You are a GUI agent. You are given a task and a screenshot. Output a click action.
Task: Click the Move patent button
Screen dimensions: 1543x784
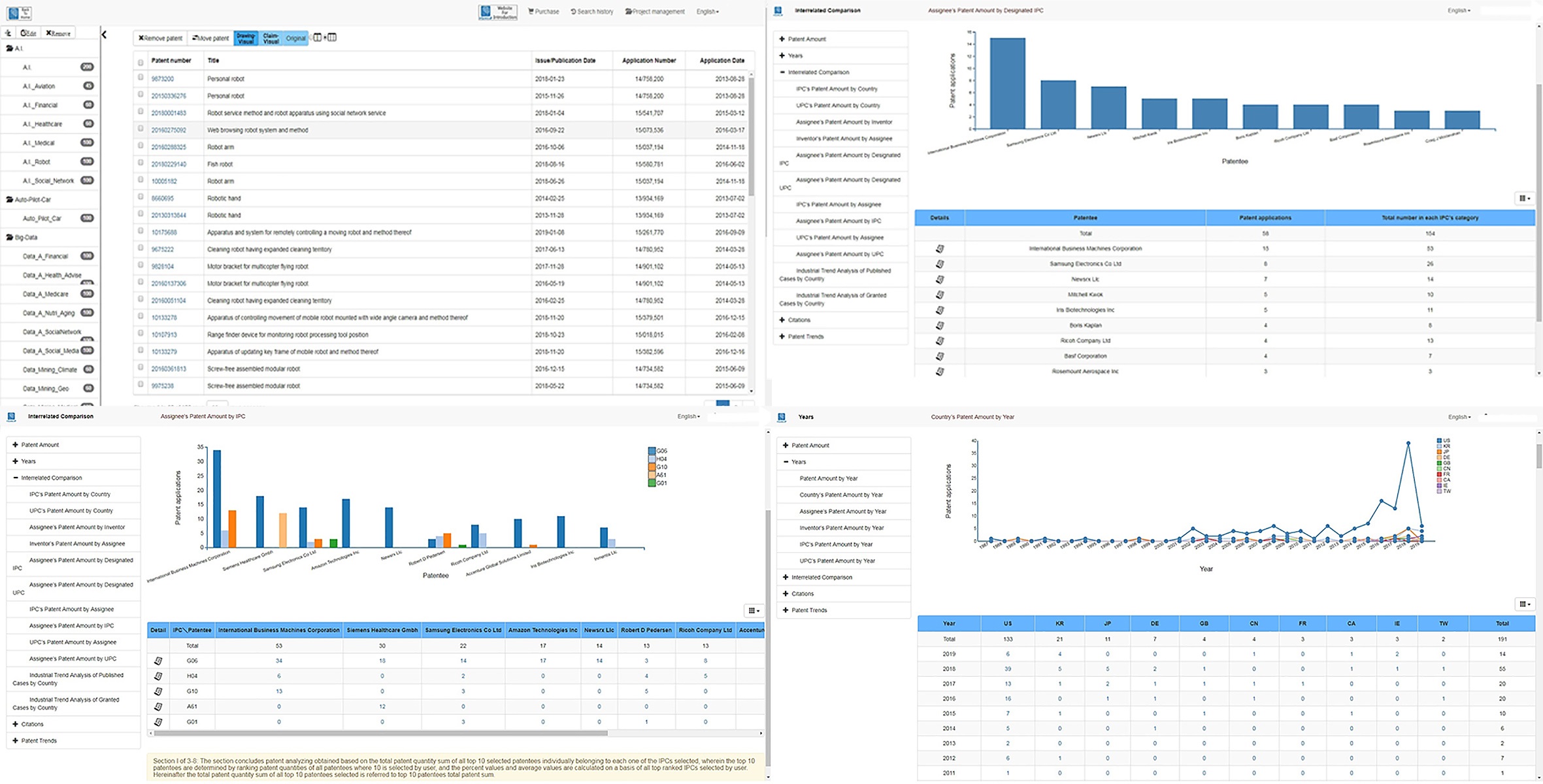(210, 39)
